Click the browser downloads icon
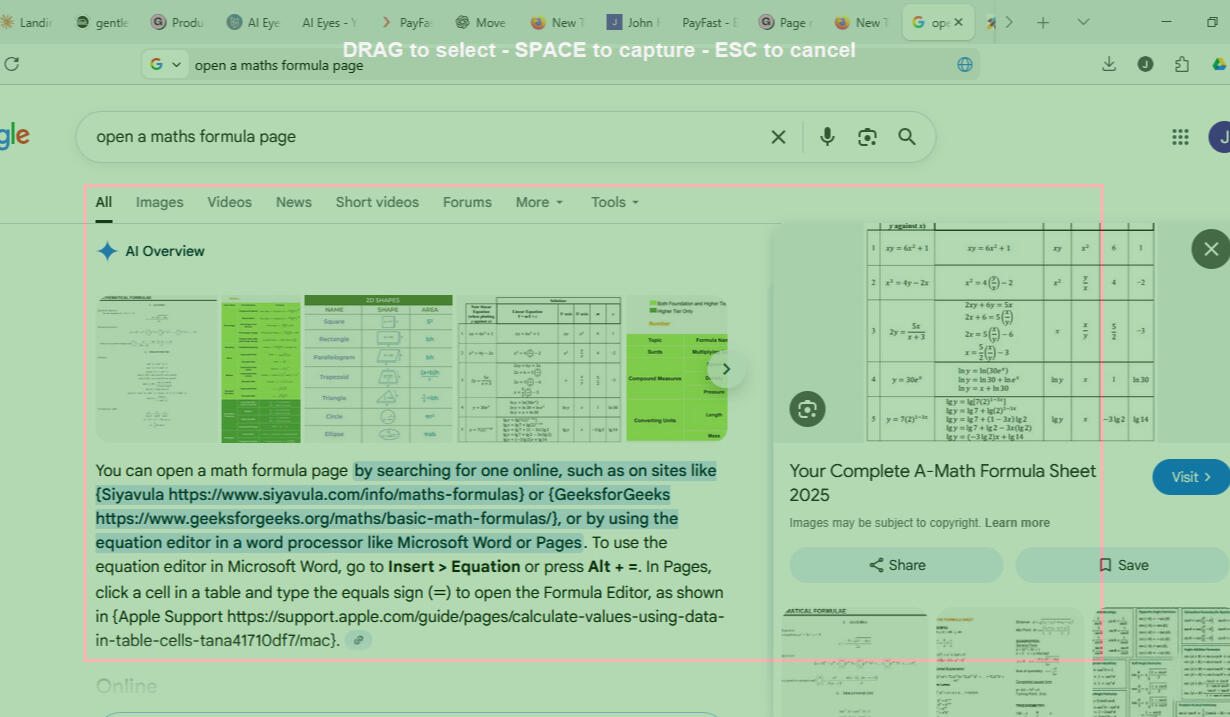This screenshot has height=717, width=1230. point(1109,64)
